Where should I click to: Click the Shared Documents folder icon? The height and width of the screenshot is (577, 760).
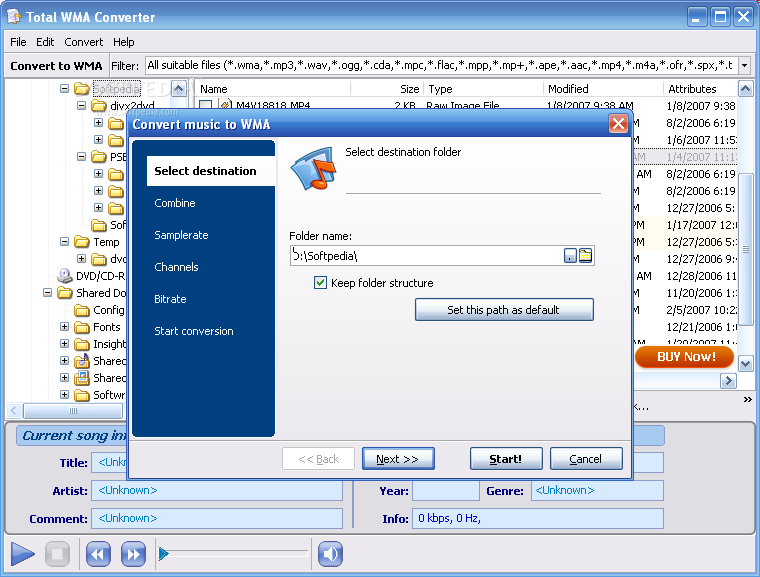(65, 293)
